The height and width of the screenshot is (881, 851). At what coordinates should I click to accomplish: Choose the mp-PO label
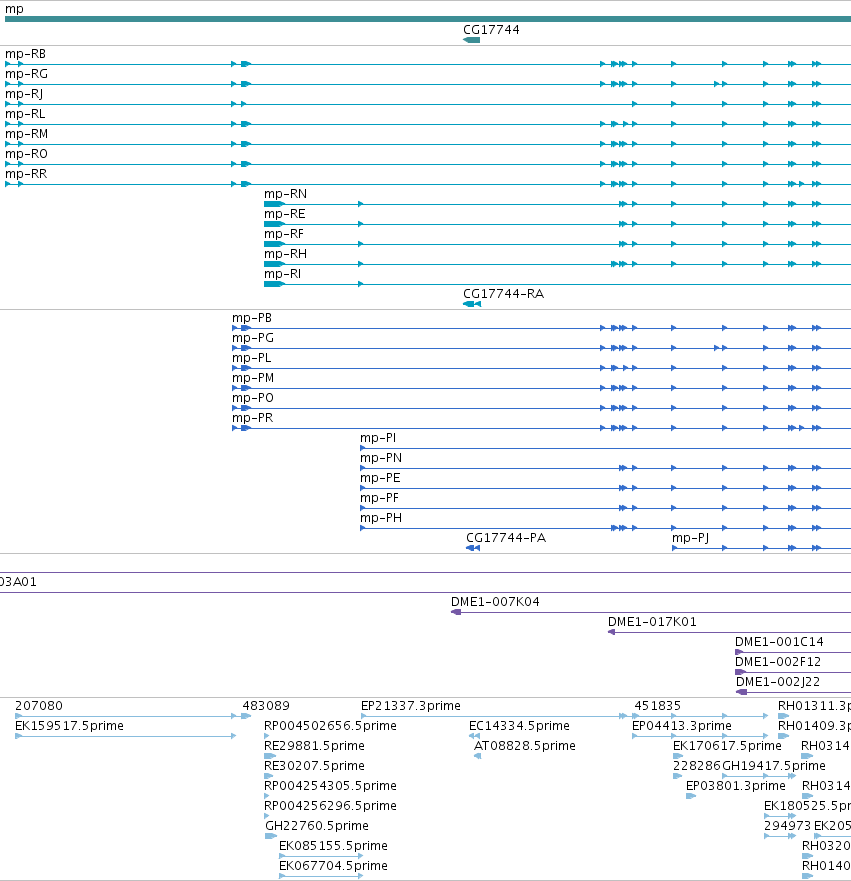(x=253, y=398)
